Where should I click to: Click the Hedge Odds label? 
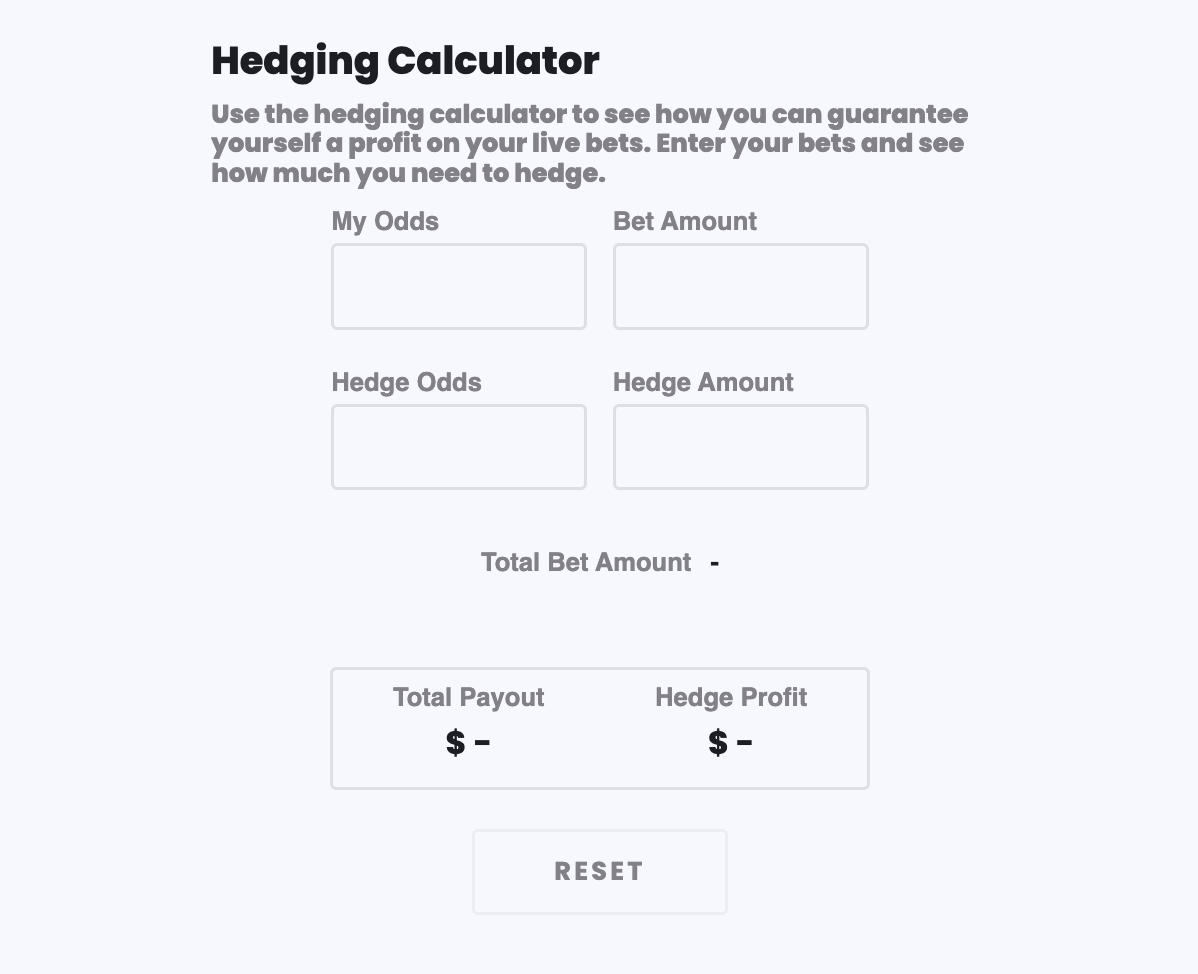pyautogui.click(x=406, y=382)
